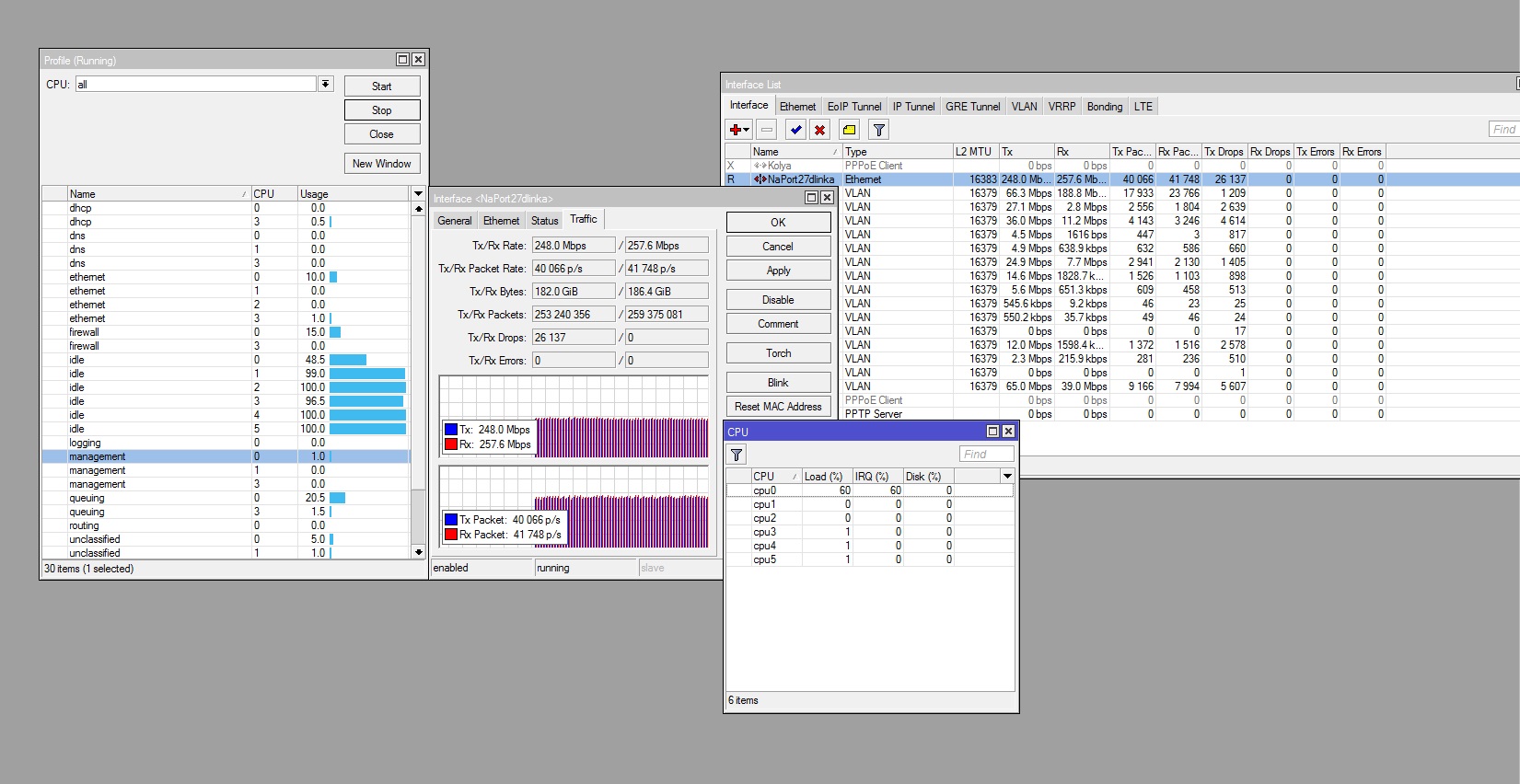Maximize the Profile (Running) window
The image size is (1520, 784).
402,60
